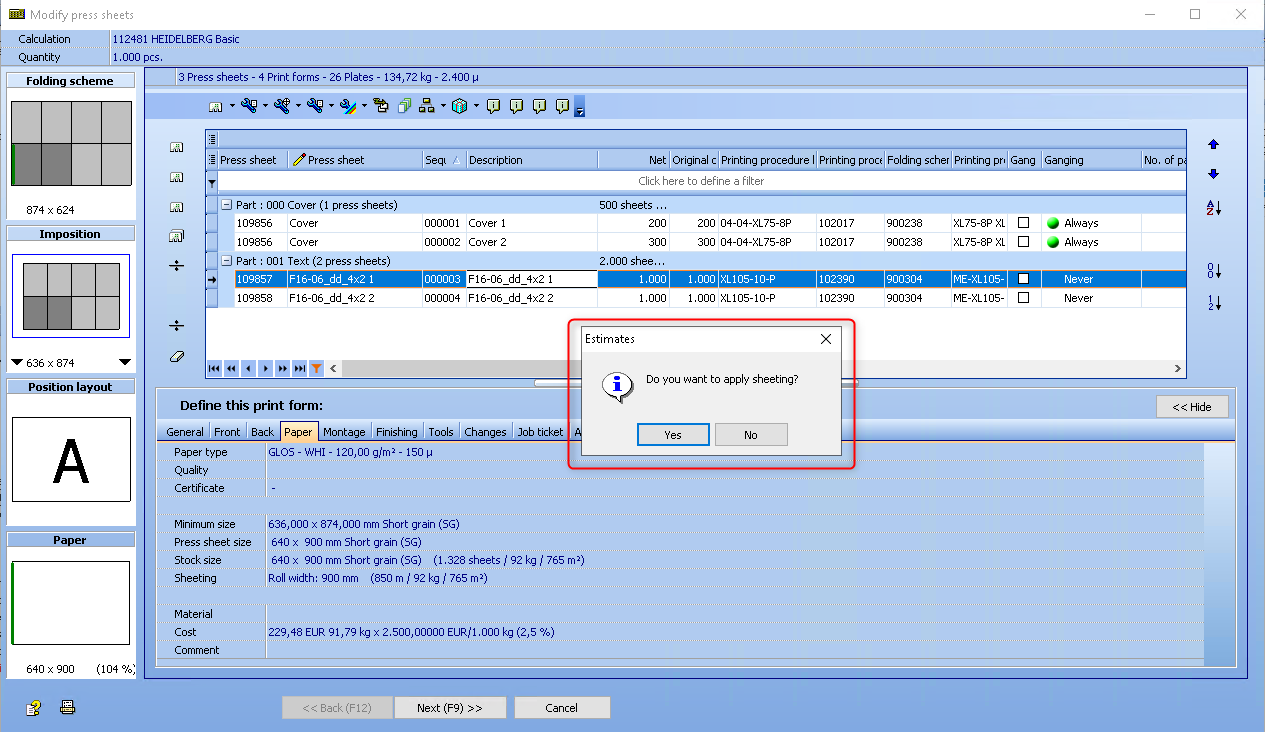The image size is (1265, 732).
Task: Click the orange filter funnel icon
Action: (316, 369)
